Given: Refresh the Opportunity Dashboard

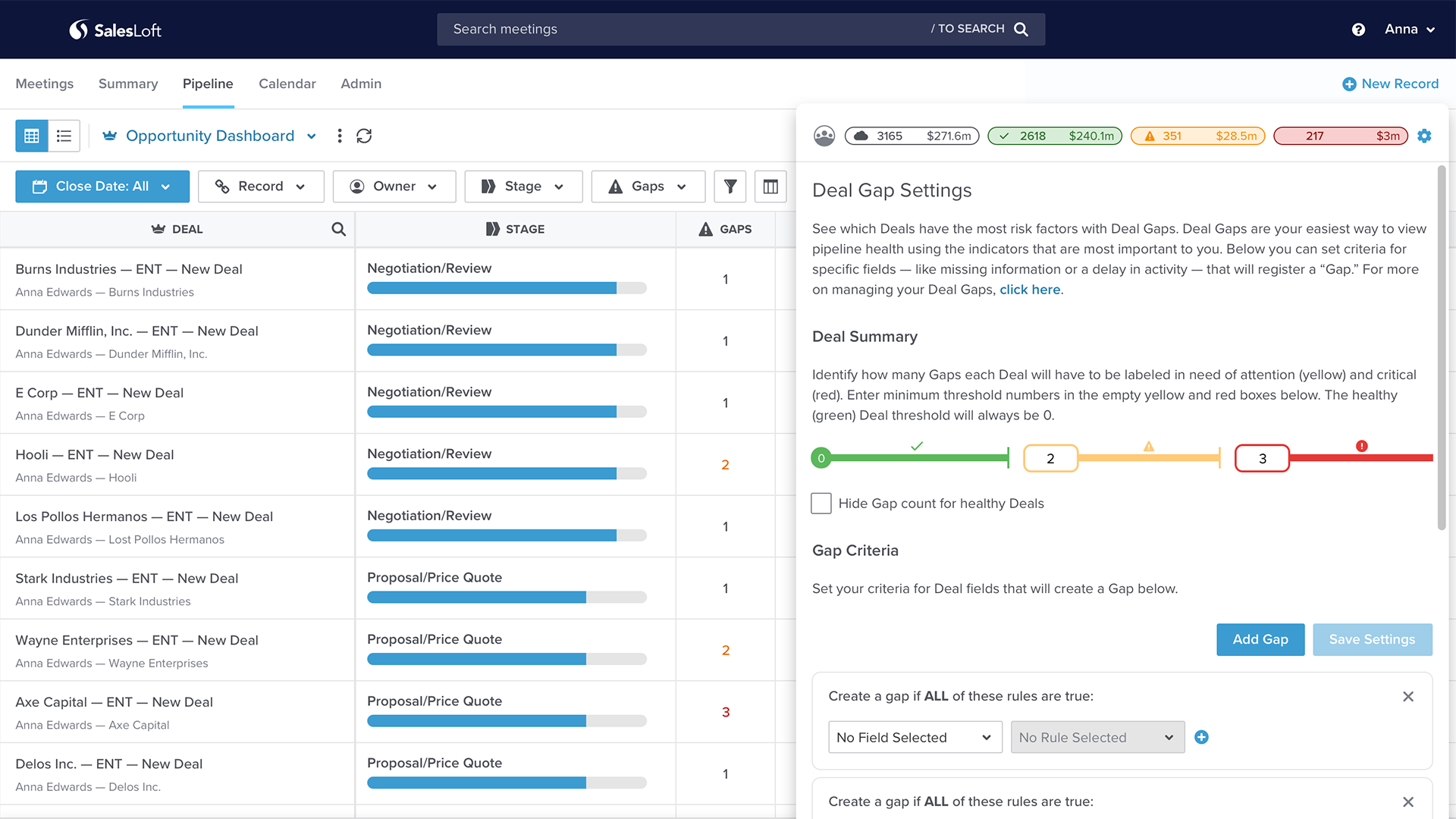Looking at the screenshot, I should pos(364,136).
